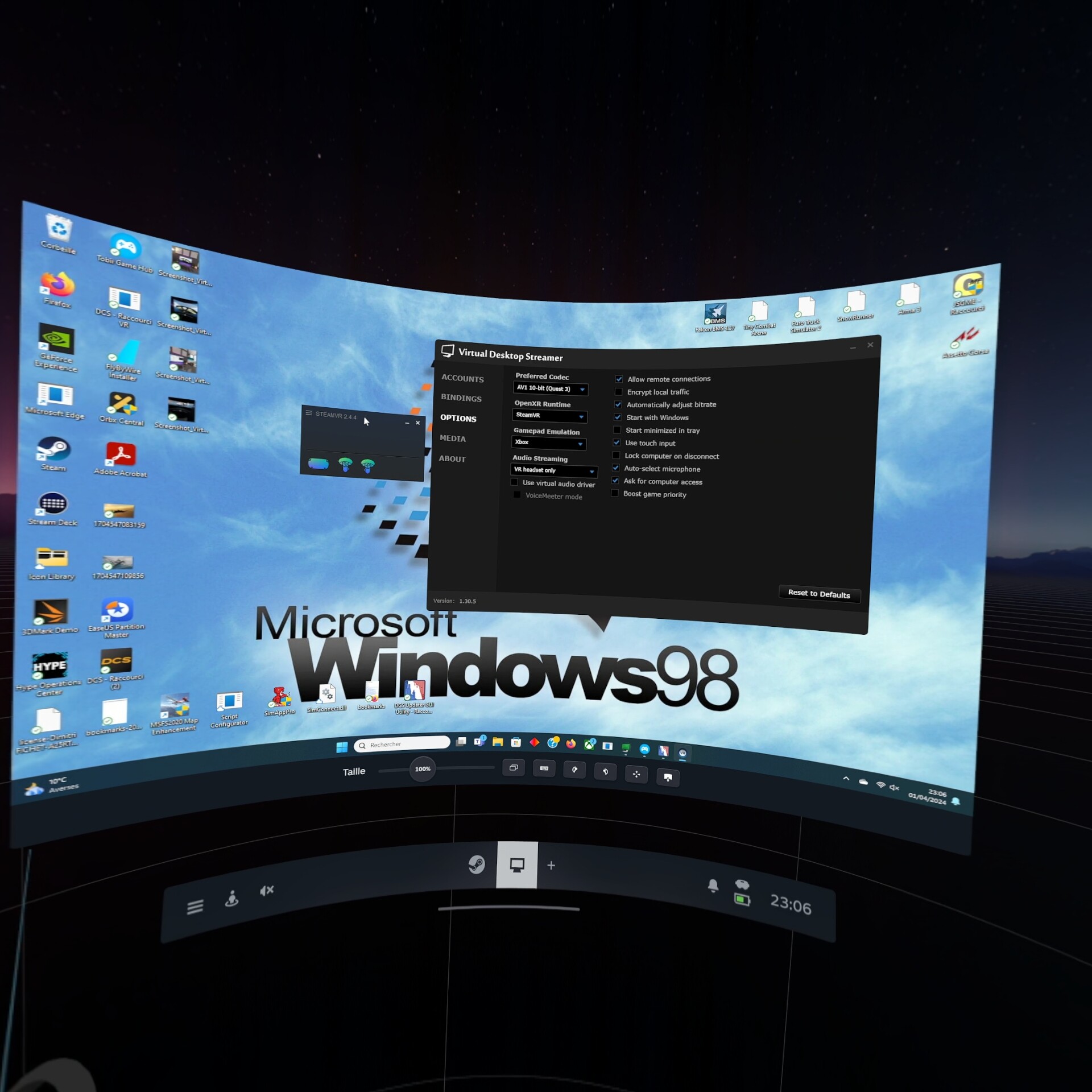Open Corbeille recycle bin icon
The image size is (1092, 1092).
pyautogui.click(x=58, y=234)
